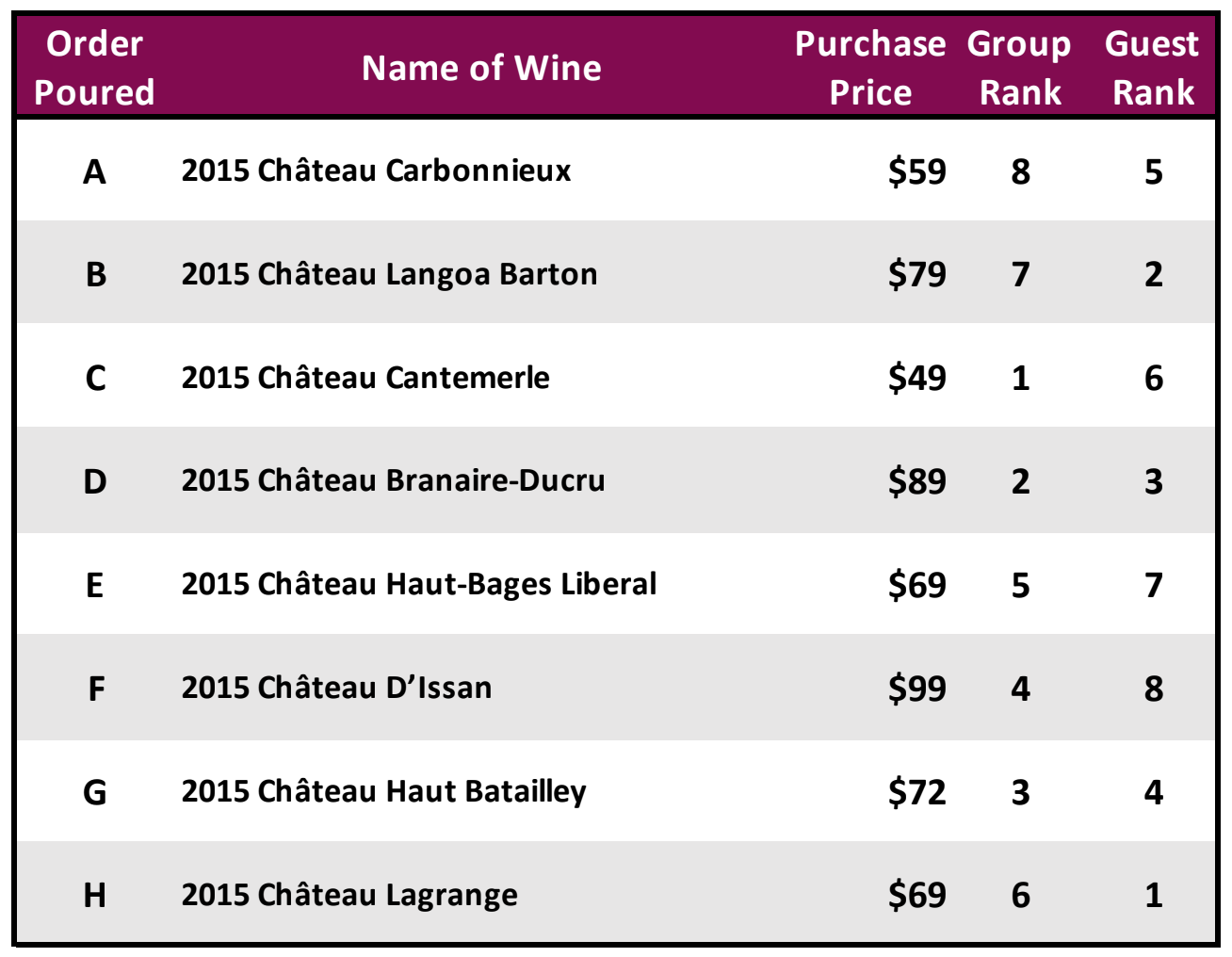
Task: Click the $89 price for Branaire-Ducru
Action: coord(916,481)
